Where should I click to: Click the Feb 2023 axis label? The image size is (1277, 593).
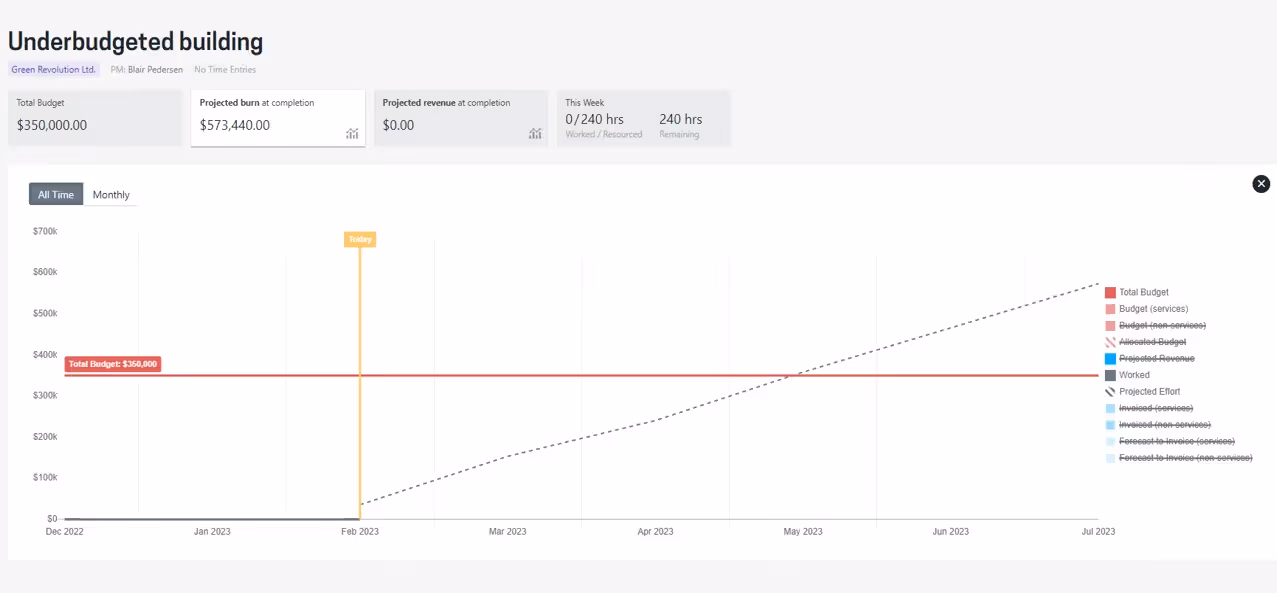click(x=360, y=532)
